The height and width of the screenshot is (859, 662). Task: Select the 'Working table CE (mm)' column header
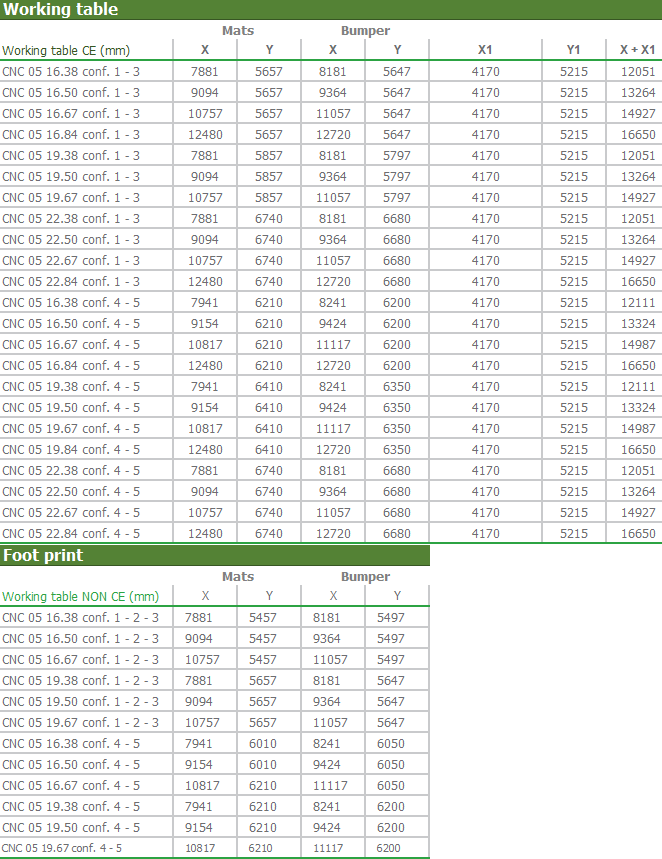(x=66, y=50)
